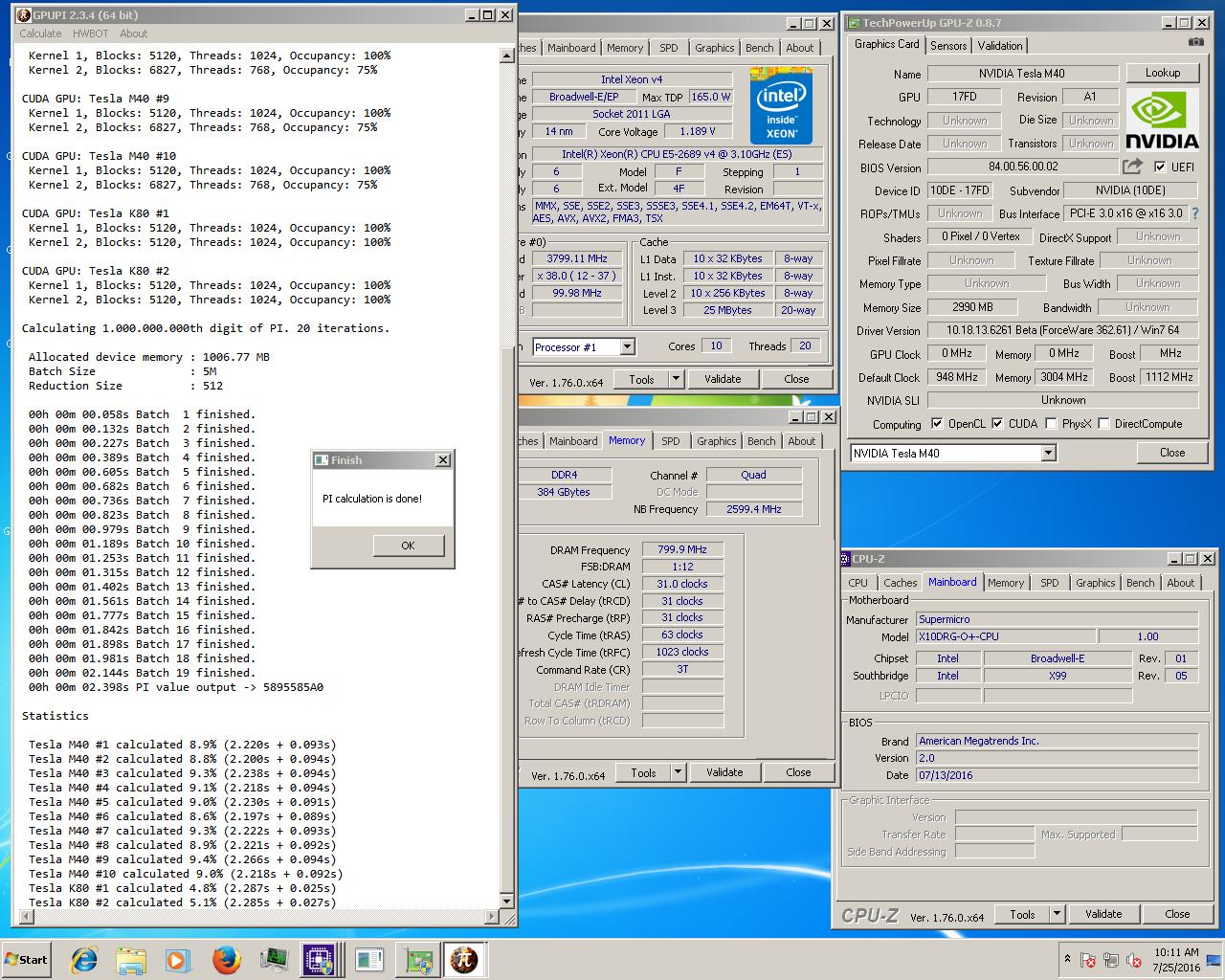The height and width of the screenshot is (980, 1225).
Task: Click OK in the Finish dialog
Action: (409, 546)
